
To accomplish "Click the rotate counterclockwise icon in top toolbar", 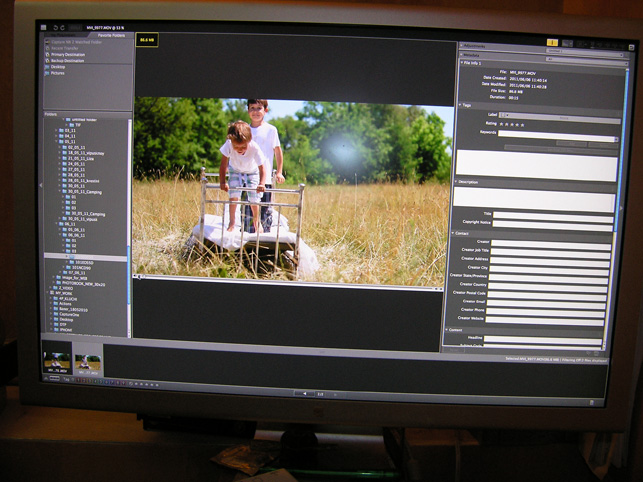I will (55, 27).
